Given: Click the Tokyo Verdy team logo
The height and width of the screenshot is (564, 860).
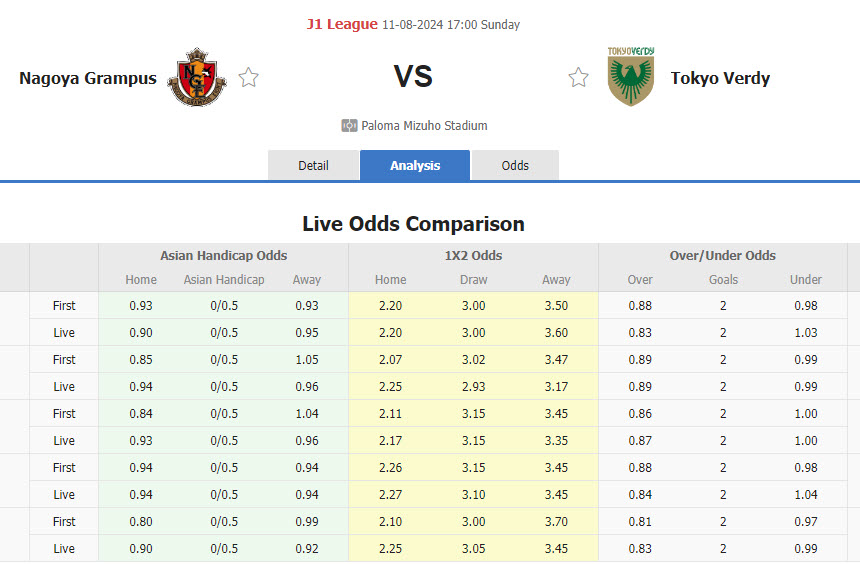Looking at the screenshot, I should (630, 77).
